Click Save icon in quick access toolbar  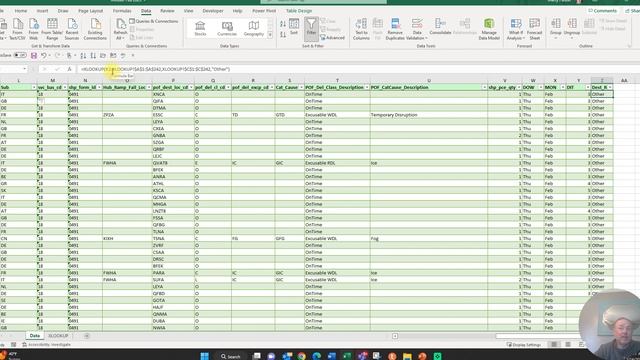pos(34,55)
